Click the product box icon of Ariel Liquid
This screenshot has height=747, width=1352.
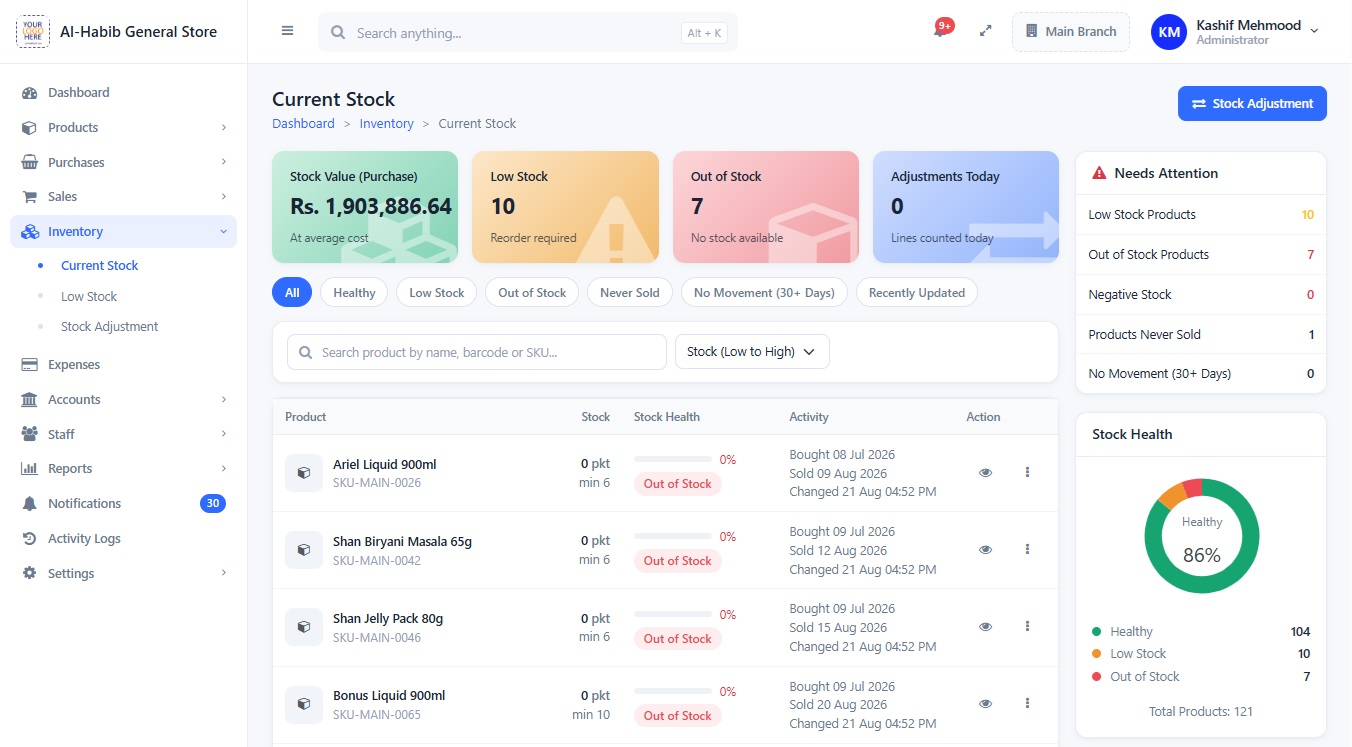pos(304,473)
